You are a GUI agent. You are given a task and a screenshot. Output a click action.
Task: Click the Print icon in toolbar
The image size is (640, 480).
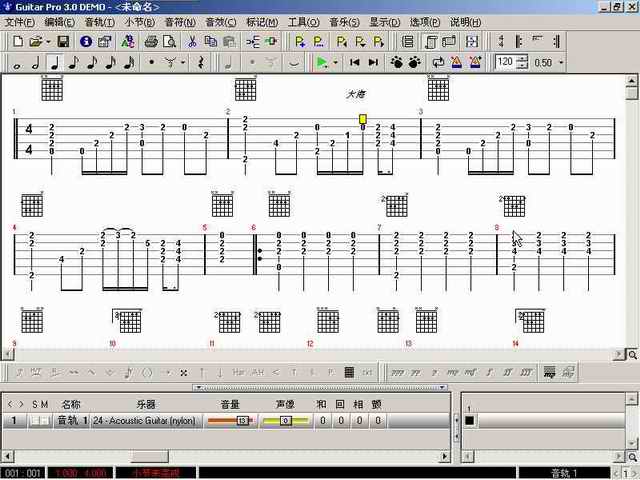pyautogui.click(x=151, y=42)
